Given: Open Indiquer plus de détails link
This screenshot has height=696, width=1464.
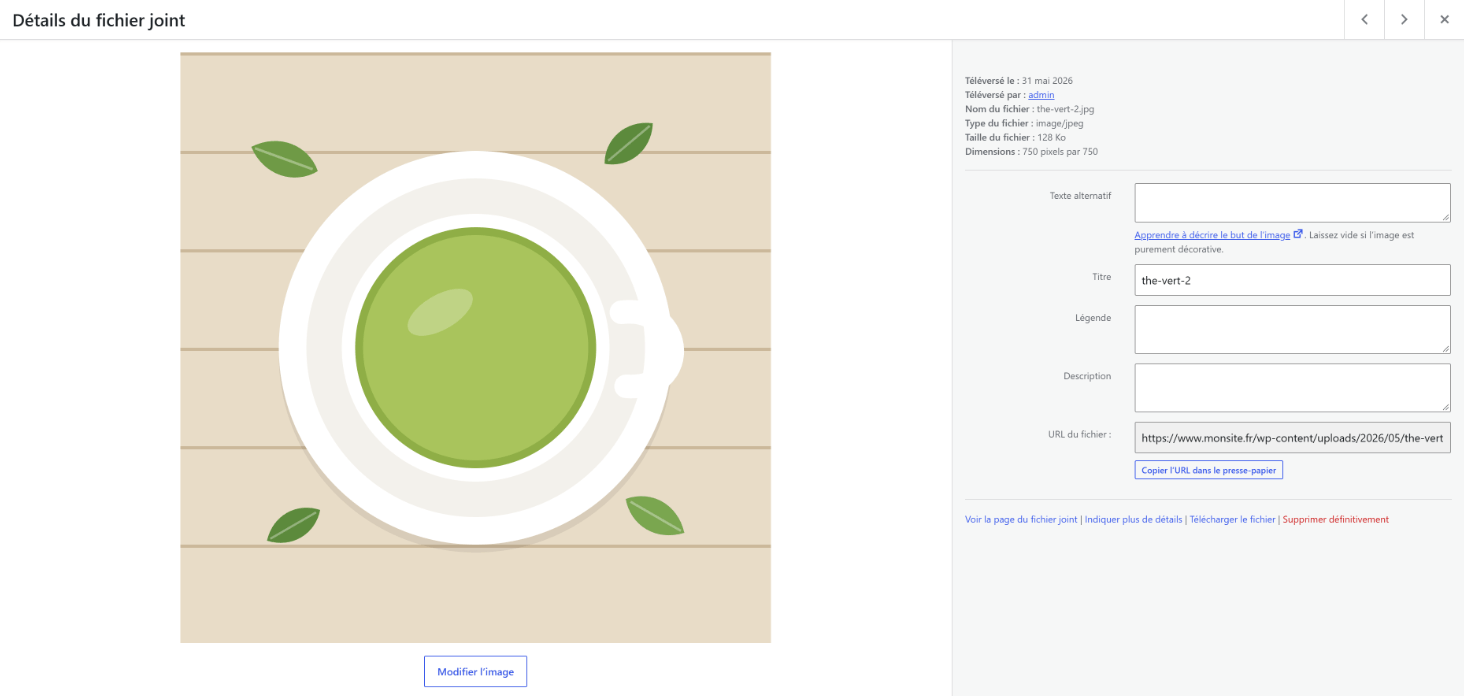Looking at the screenshot, I should pyautogui.click(x=1134, y=520).
